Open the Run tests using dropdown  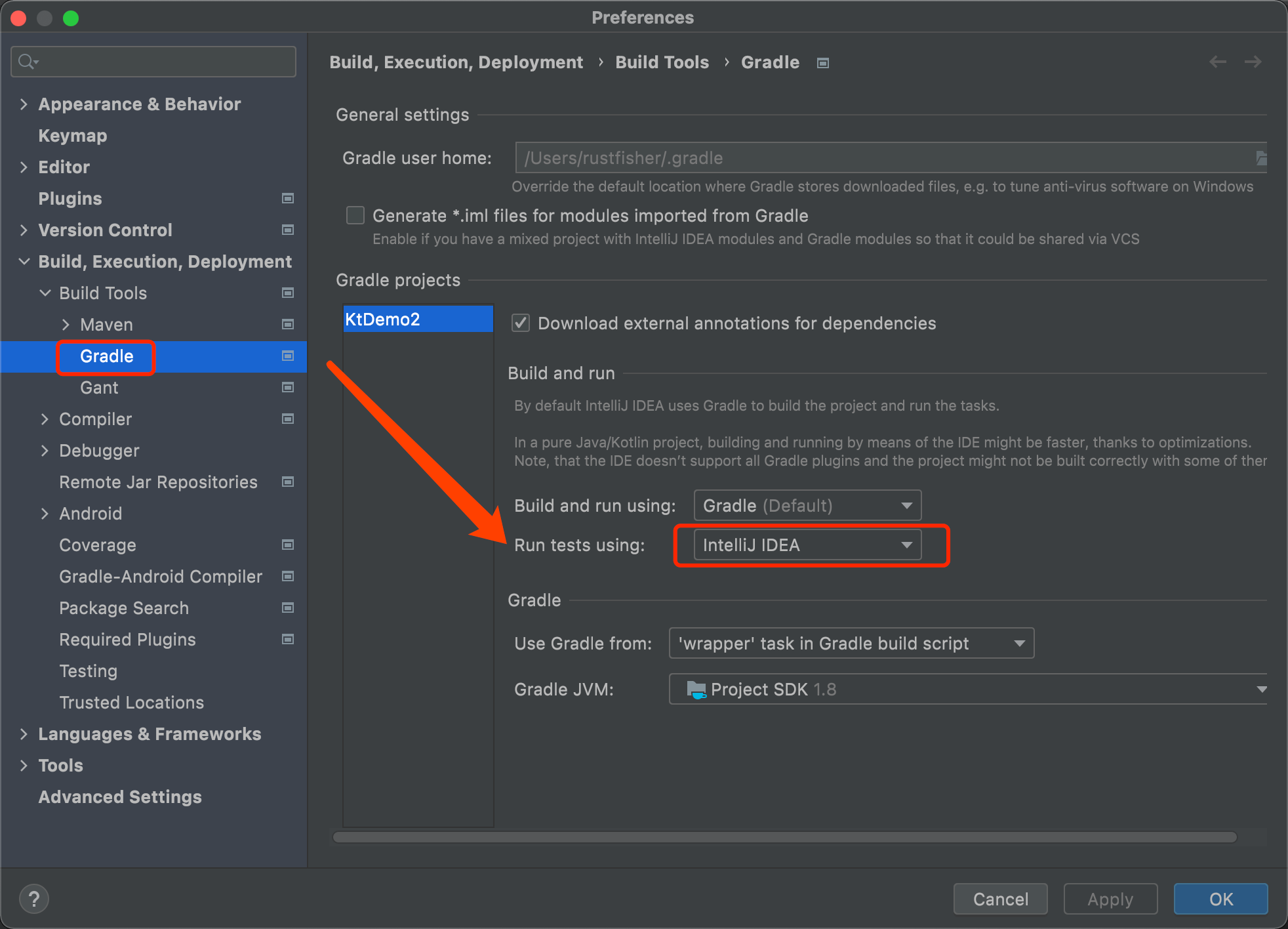click(807, 545)
